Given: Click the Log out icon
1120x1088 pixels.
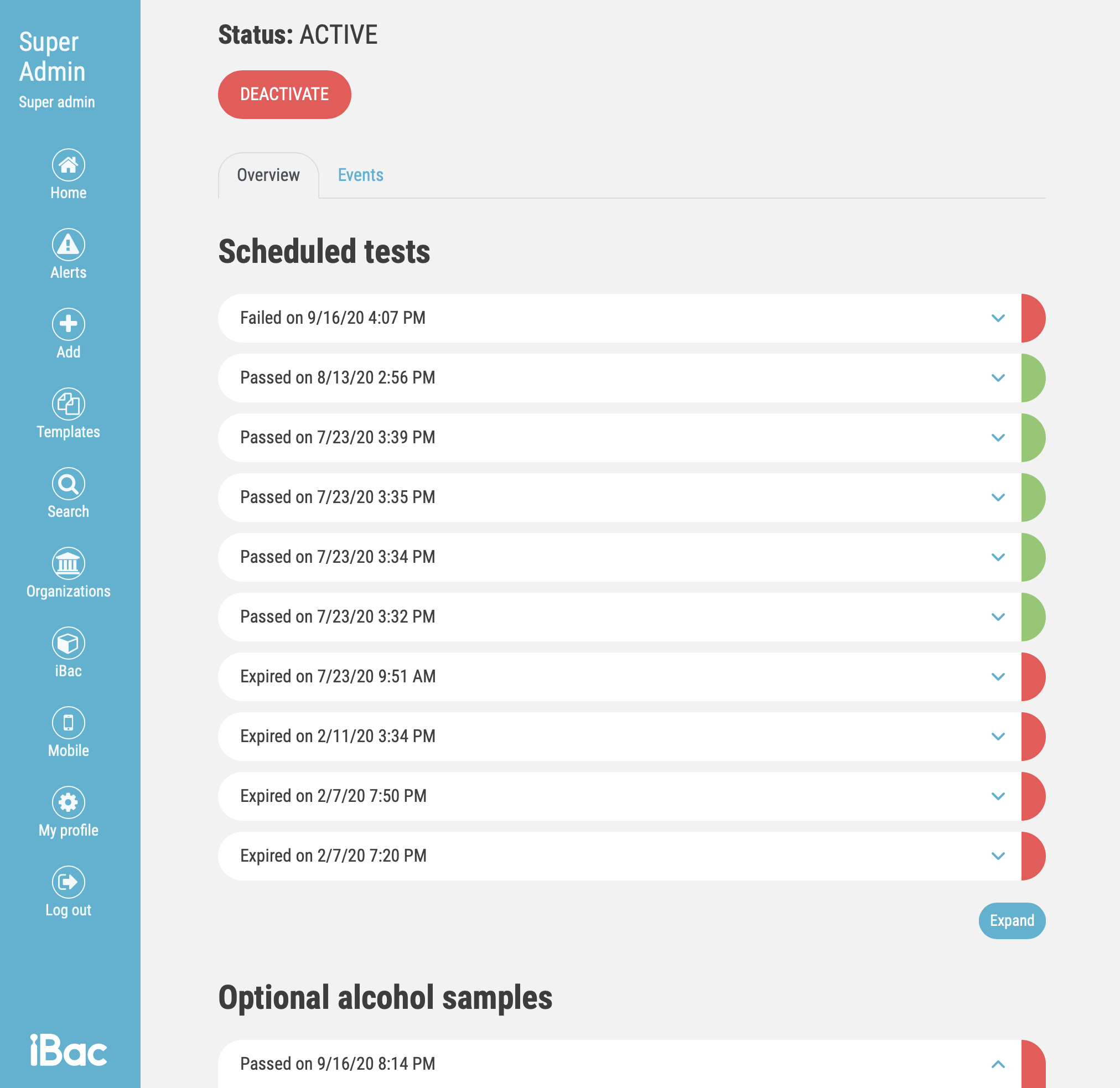Looking at the screenshot, I should (x=69, y=882).
